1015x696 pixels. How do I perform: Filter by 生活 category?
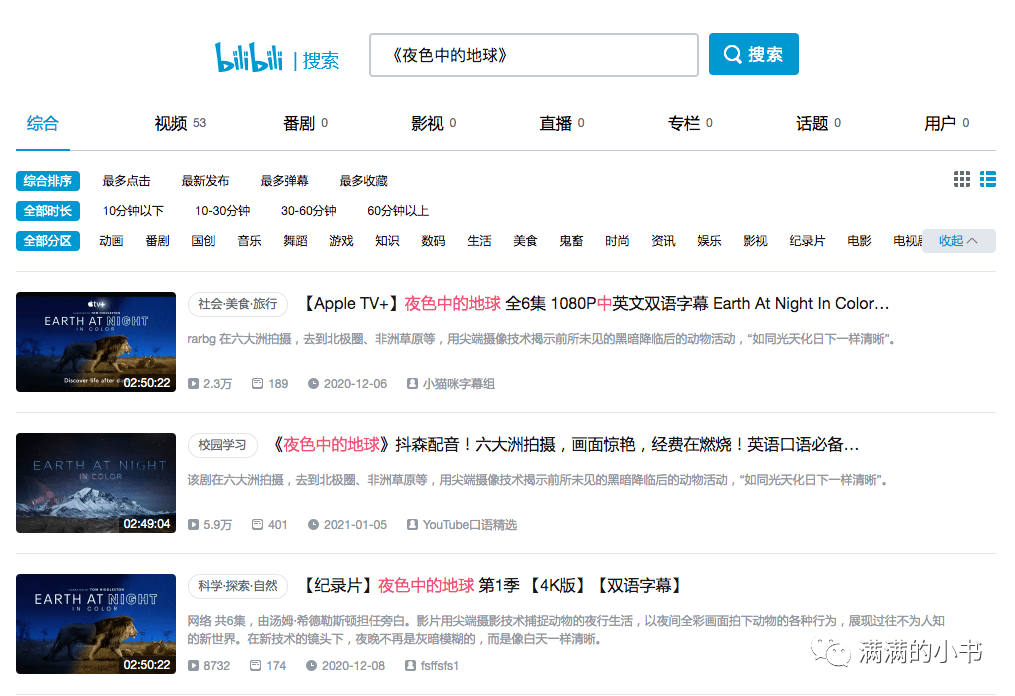coord(479,241)
